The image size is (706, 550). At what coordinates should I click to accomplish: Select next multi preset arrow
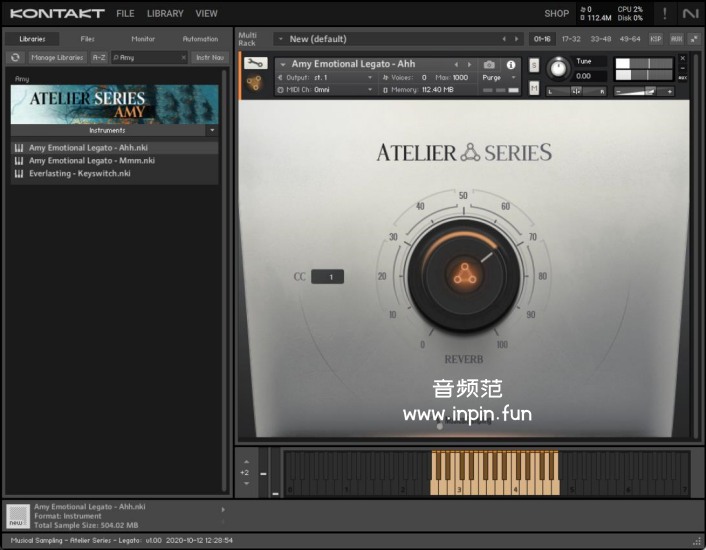(x=516, y=39)
